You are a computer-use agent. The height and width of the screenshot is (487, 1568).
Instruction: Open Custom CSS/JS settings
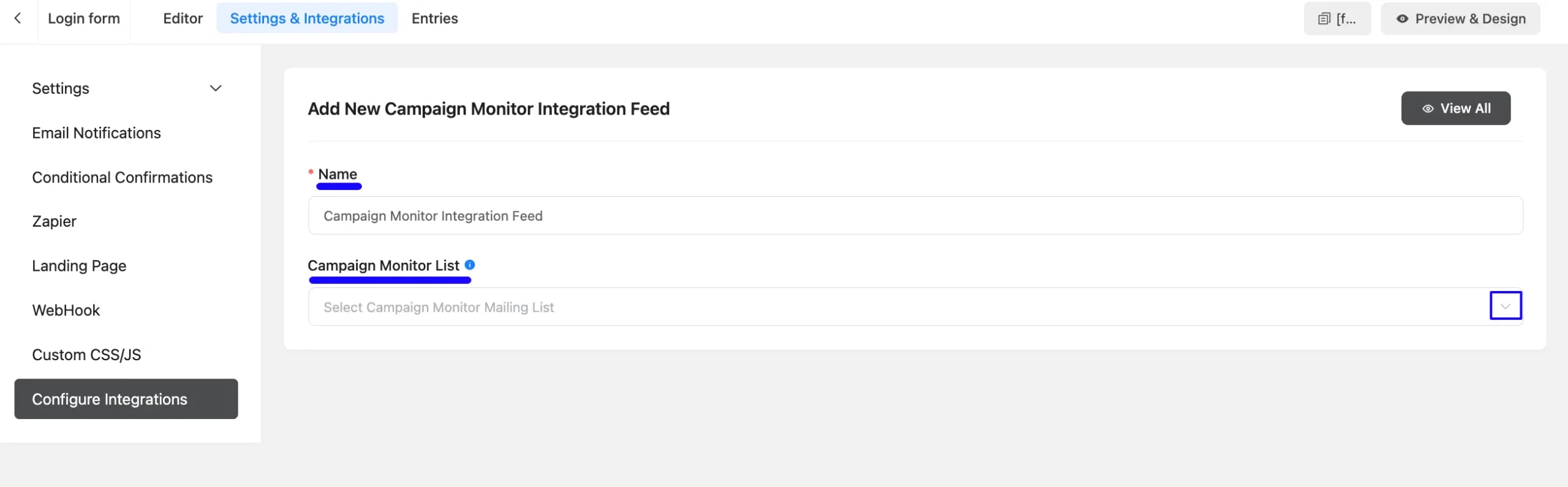coord(86,355)
